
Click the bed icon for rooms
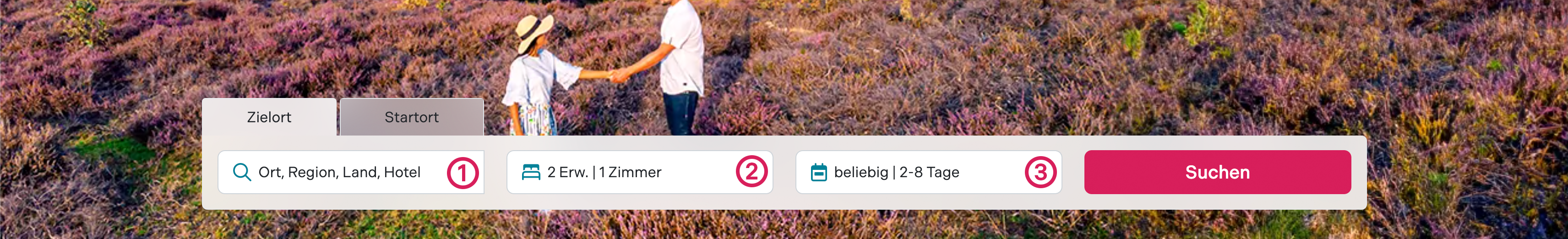(531, 172)
